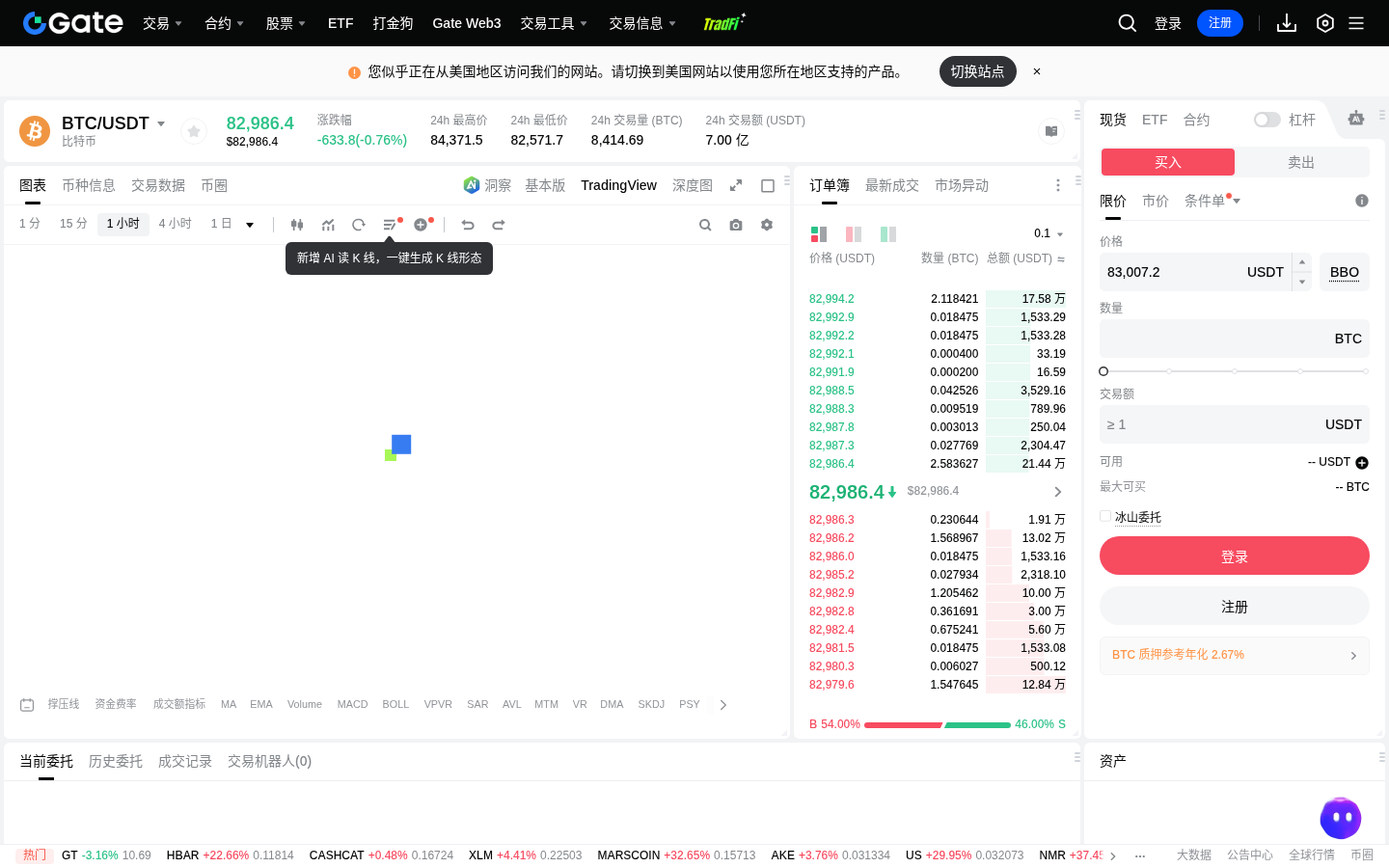This screenshot has height=868, width=1389.
Task: Undo the last chart action
Action: tap(468, 225)
